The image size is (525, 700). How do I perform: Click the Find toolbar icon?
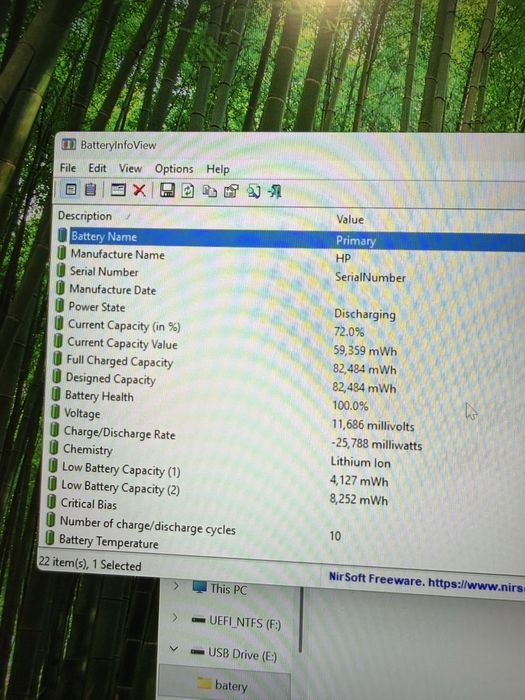254,192
